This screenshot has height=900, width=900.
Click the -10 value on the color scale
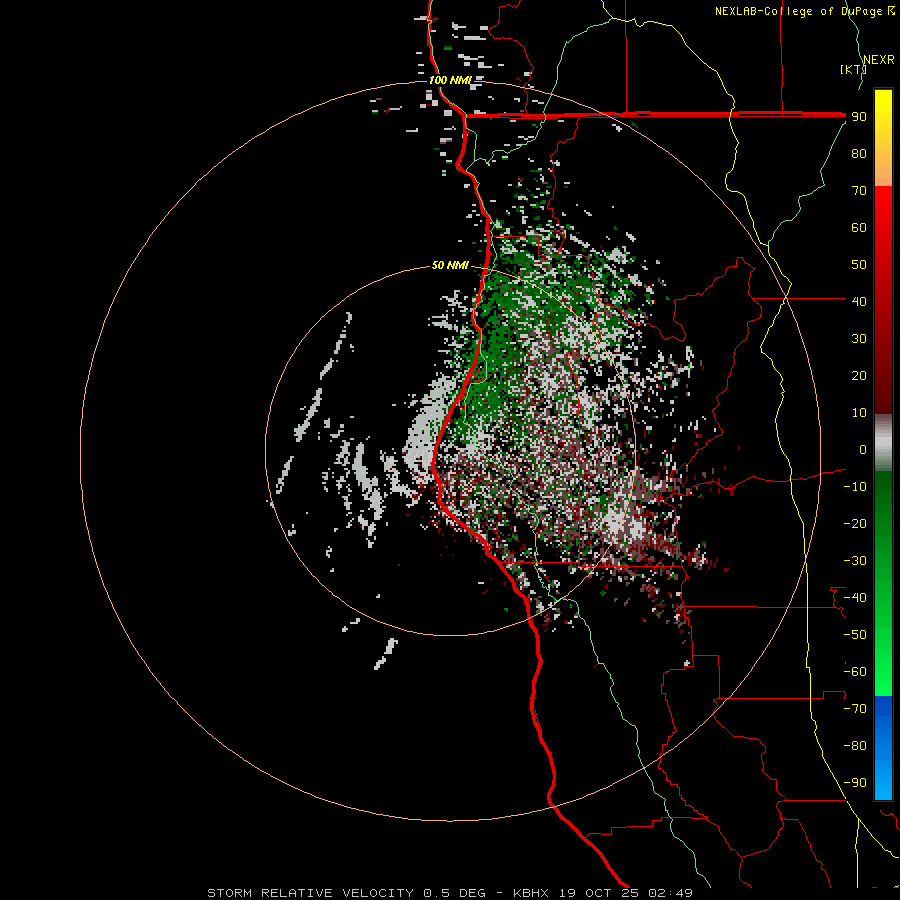pos(855,487)
